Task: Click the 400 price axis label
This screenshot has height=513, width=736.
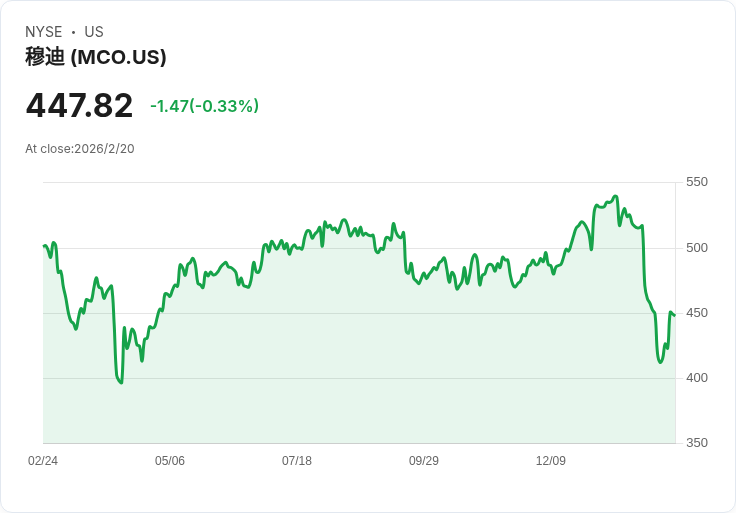Action: click(x=697, y=377)
